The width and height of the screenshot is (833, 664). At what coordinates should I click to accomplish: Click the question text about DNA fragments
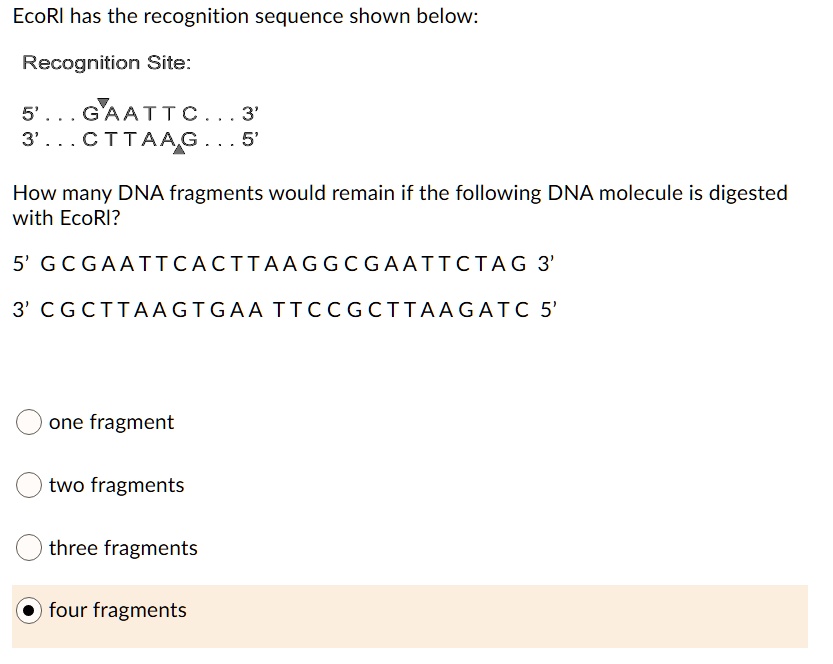coord(399,203)
